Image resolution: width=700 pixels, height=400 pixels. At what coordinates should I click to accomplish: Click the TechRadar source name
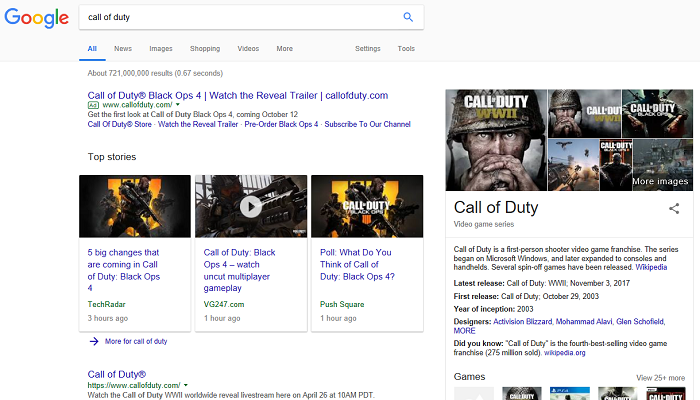[x=106, y=304]
